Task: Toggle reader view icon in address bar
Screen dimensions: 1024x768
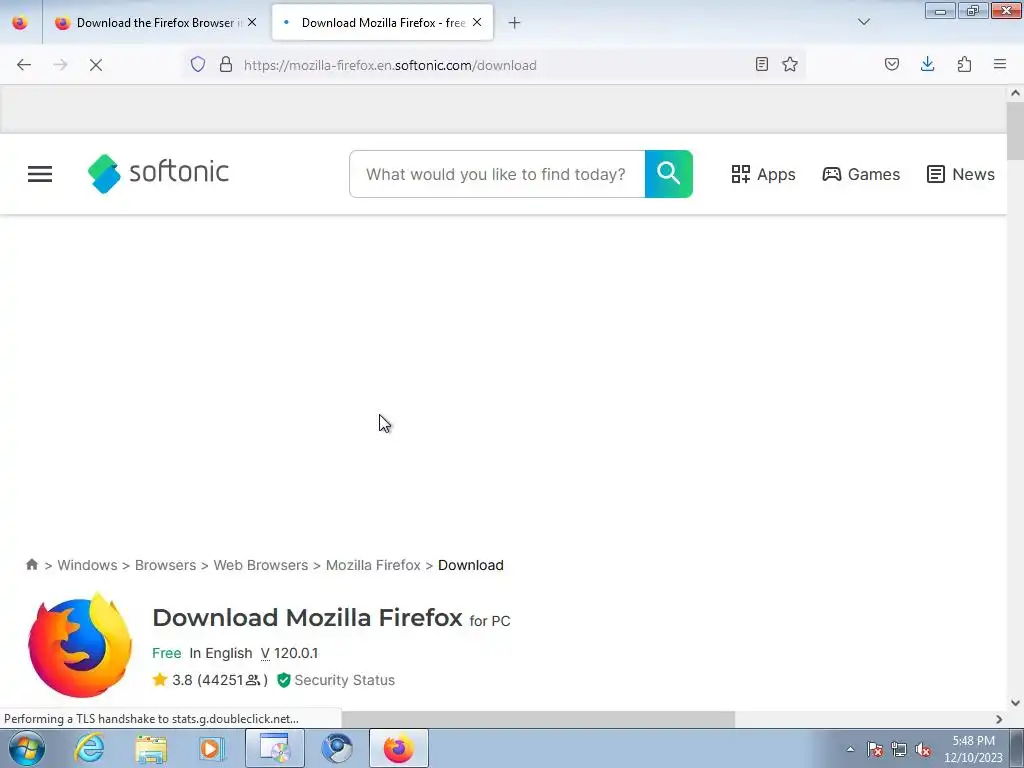Action: click(761, 64)
